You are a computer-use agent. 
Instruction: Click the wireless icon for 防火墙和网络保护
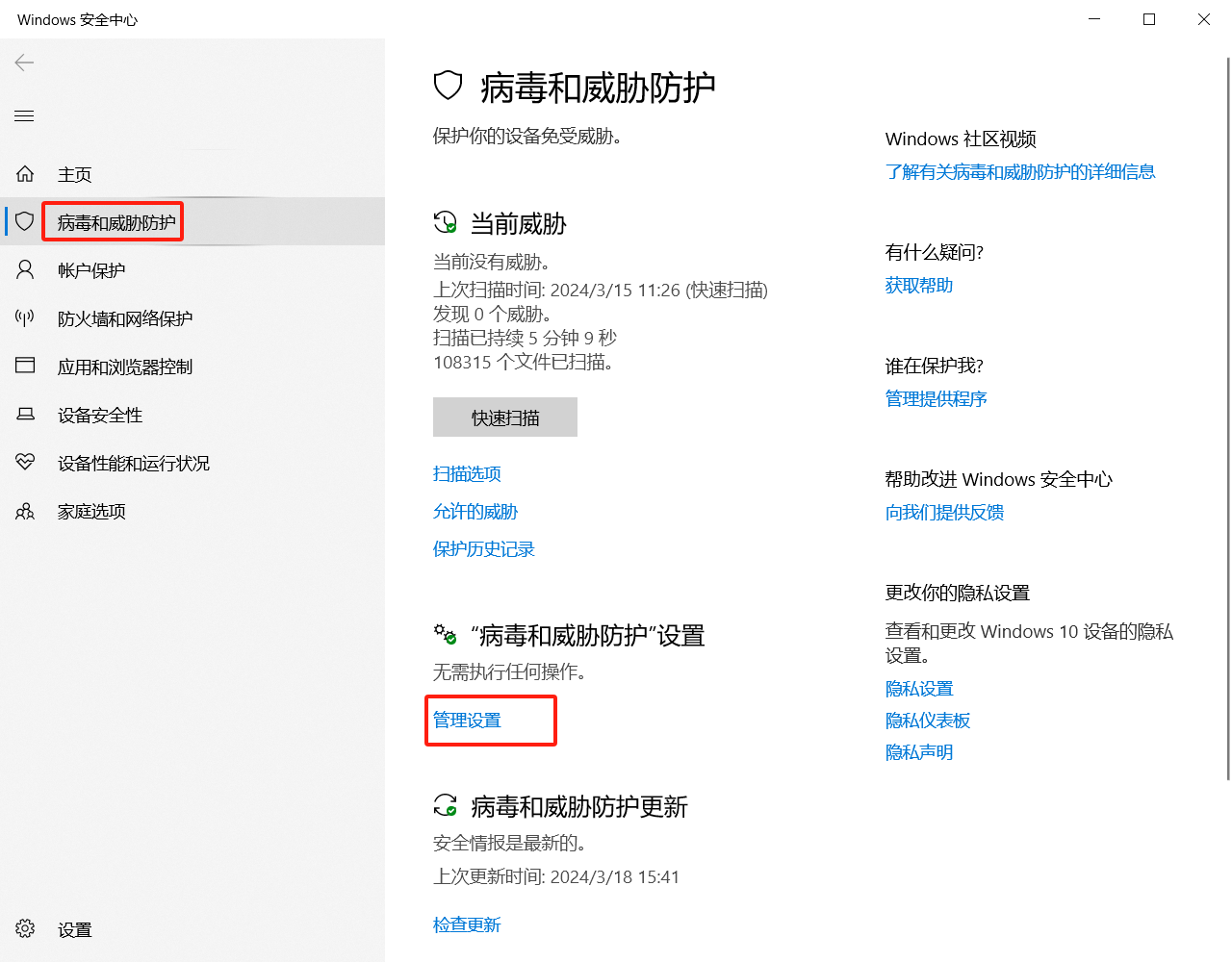point(25,318)
